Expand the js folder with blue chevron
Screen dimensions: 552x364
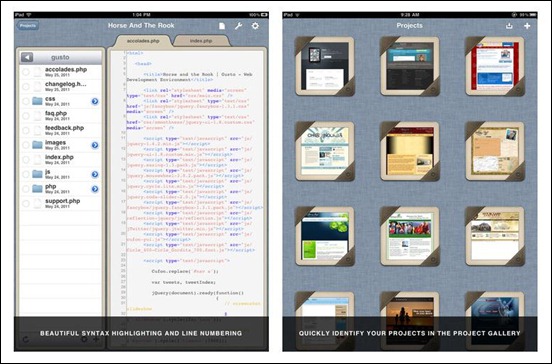coord(95,174)
